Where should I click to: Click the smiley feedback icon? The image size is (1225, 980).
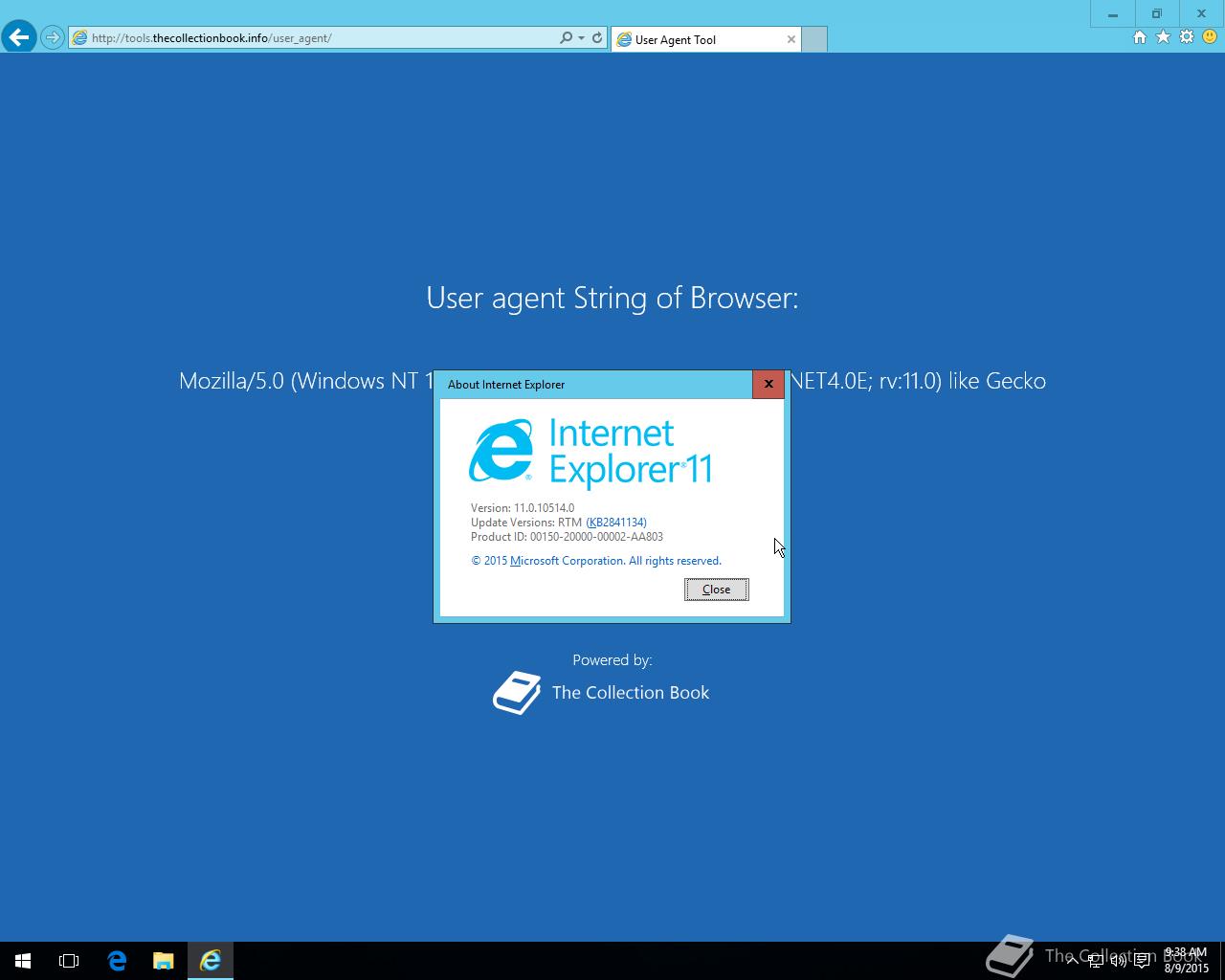(x=1210, y=37)
